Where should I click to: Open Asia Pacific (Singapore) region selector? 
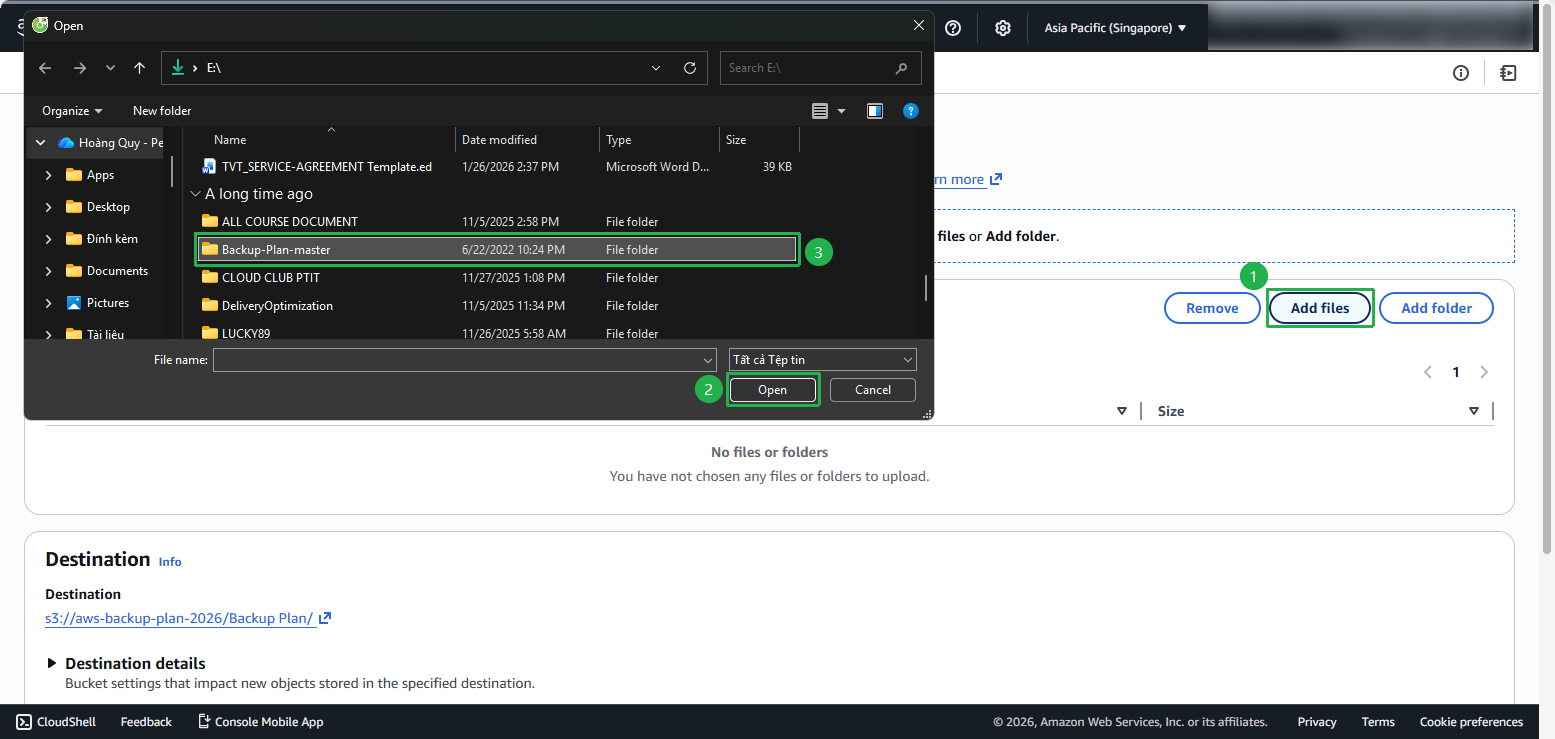tap(1115, 28)
